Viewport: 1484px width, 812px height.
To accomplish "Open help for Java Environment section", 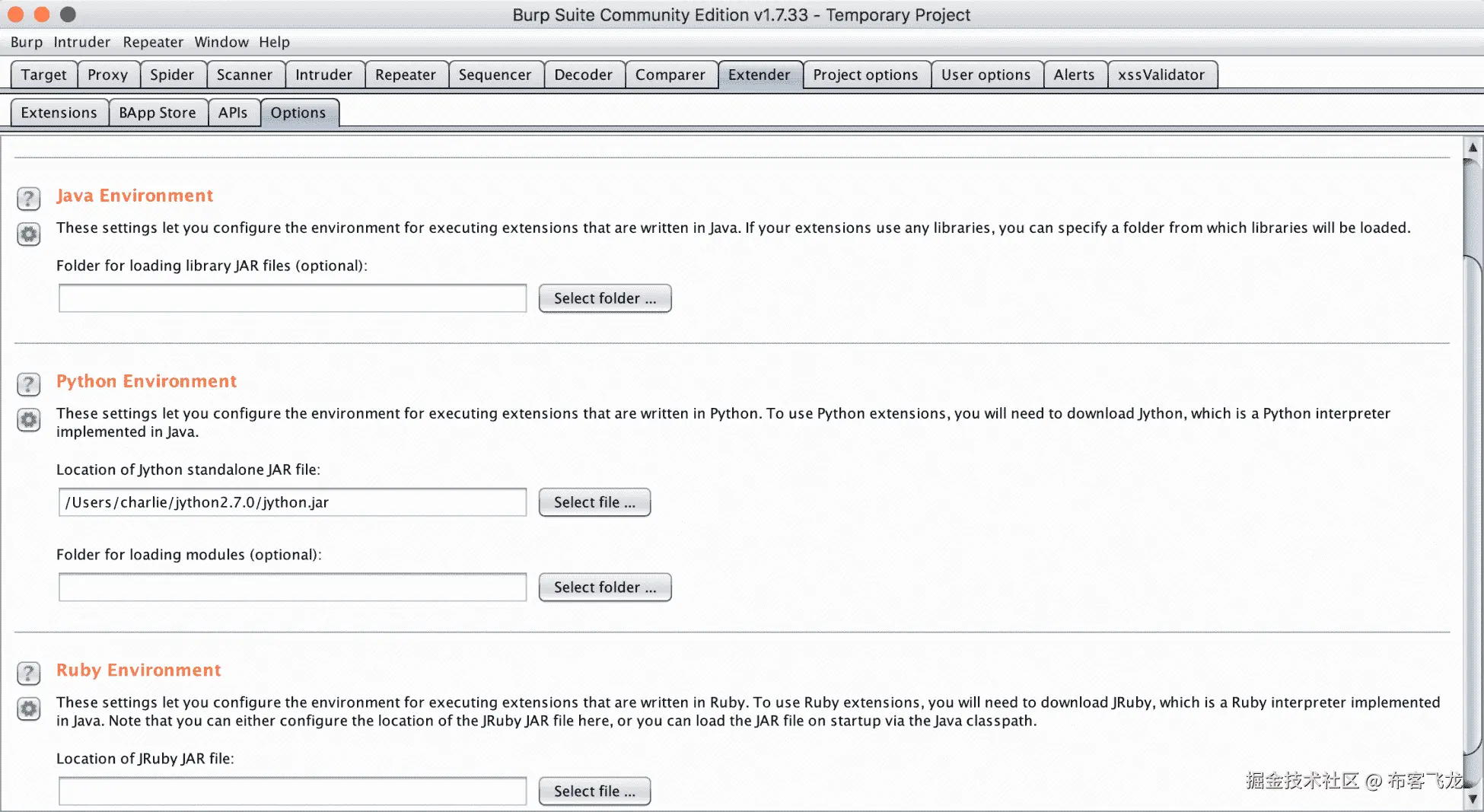I will pos(29,199).
